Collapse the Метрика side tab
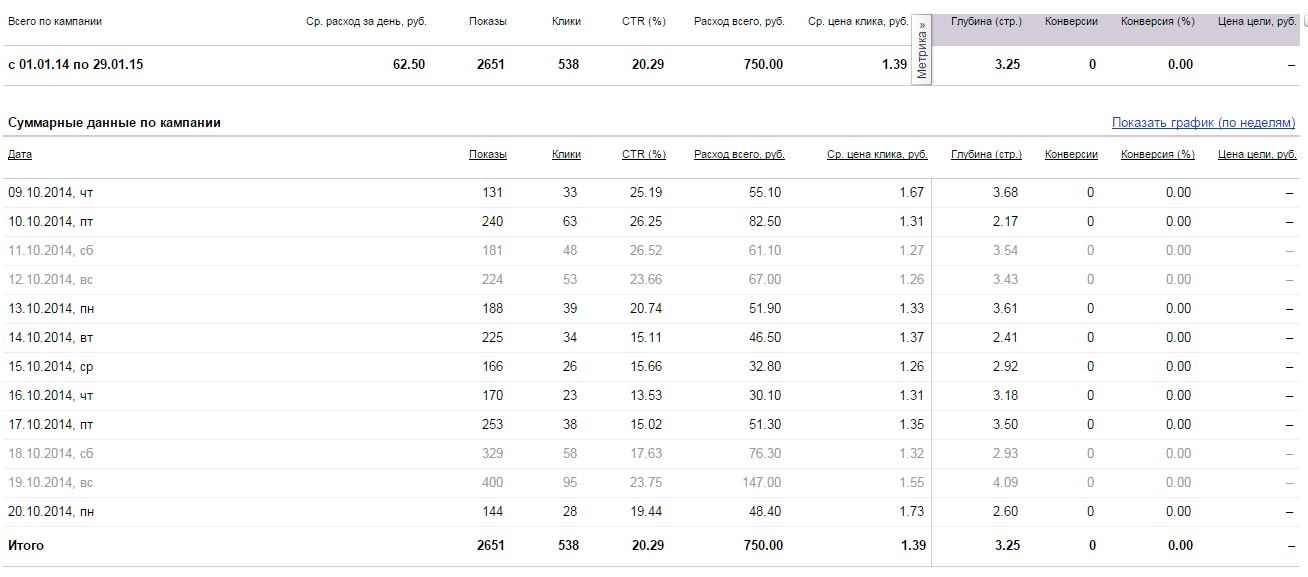The image size is (1308, 577). tap(921, 49)
